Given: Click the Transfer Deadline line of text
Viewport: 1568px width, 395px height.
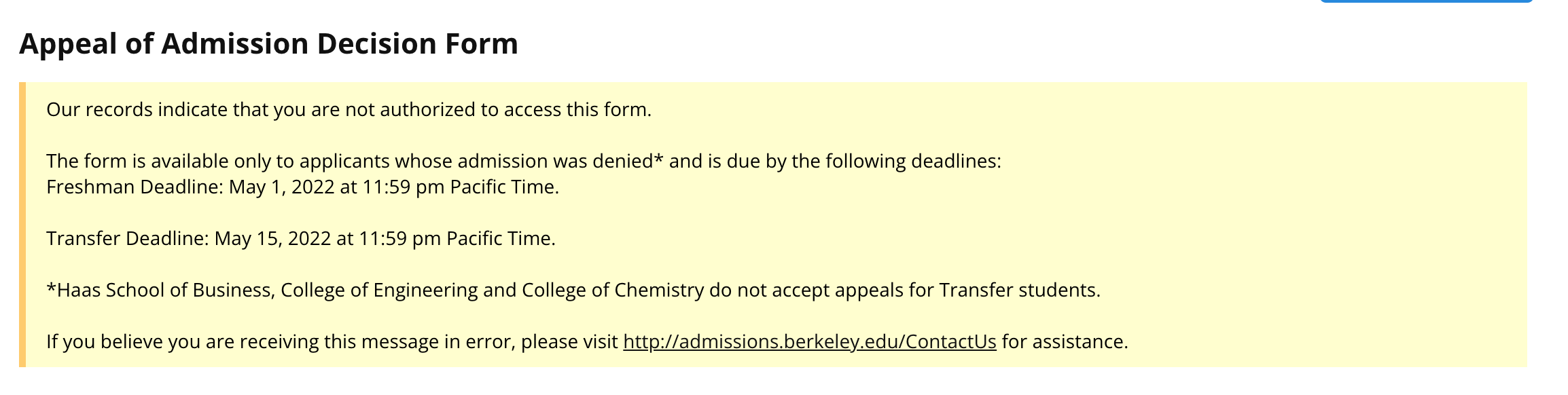Looking at the screenshot, I should [300, 238].
